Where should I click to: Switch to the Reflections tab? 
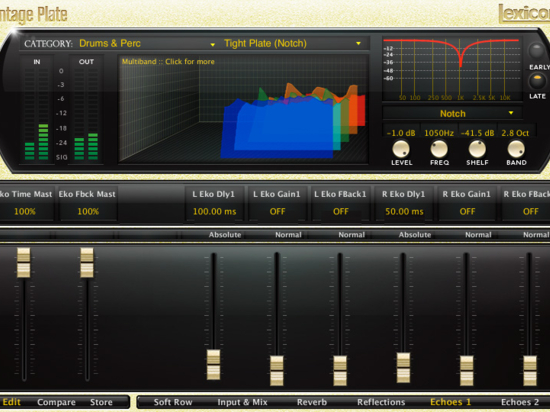click(x=381, y=402)
